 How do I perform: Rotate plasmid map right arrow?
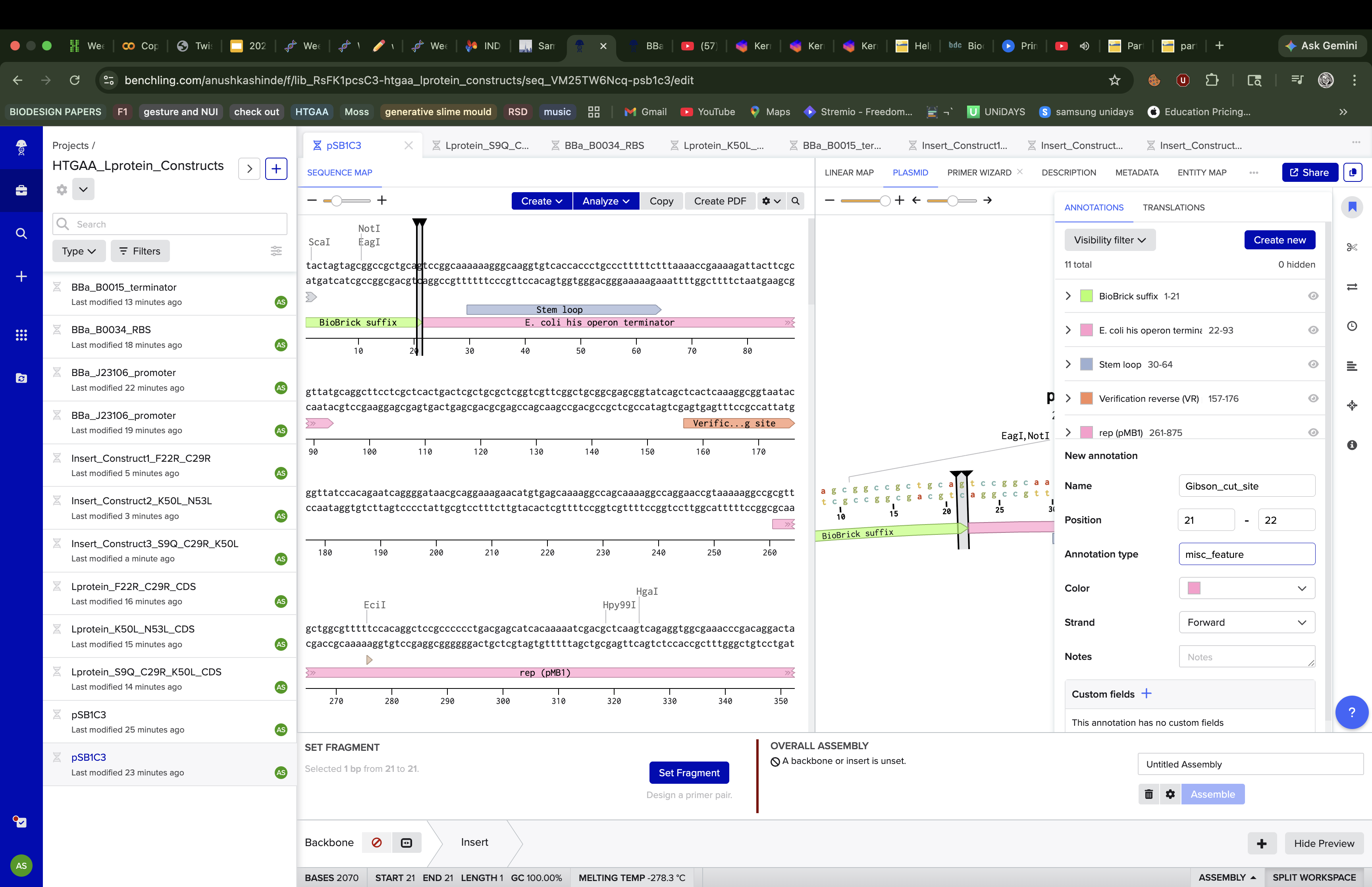click(x=987, y=200)
